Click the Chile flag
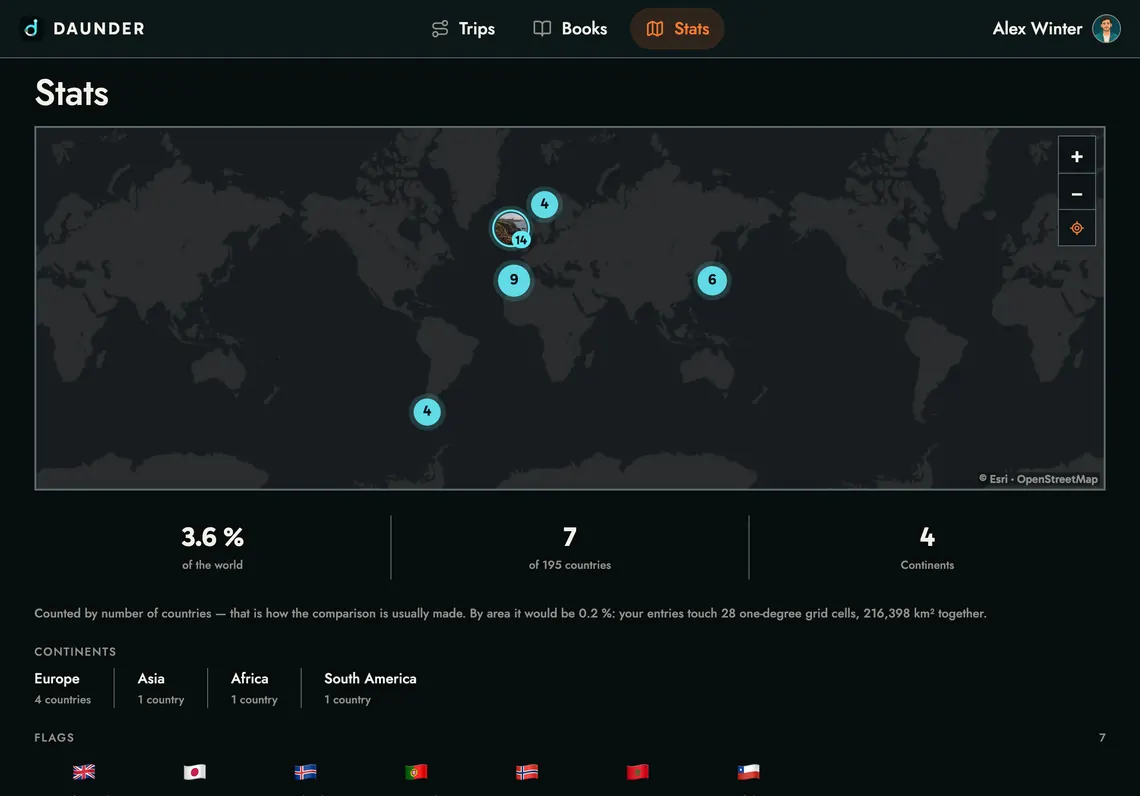 click(x=748, y=772)
